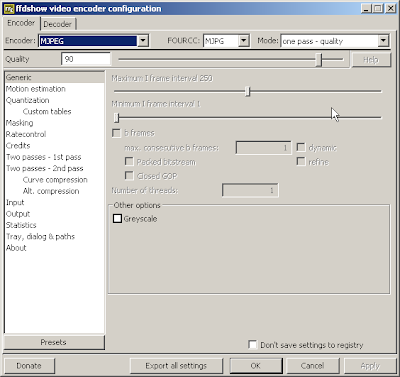Toggle Don't save settings to registry
400x377 pixels.
coord(252,344)
